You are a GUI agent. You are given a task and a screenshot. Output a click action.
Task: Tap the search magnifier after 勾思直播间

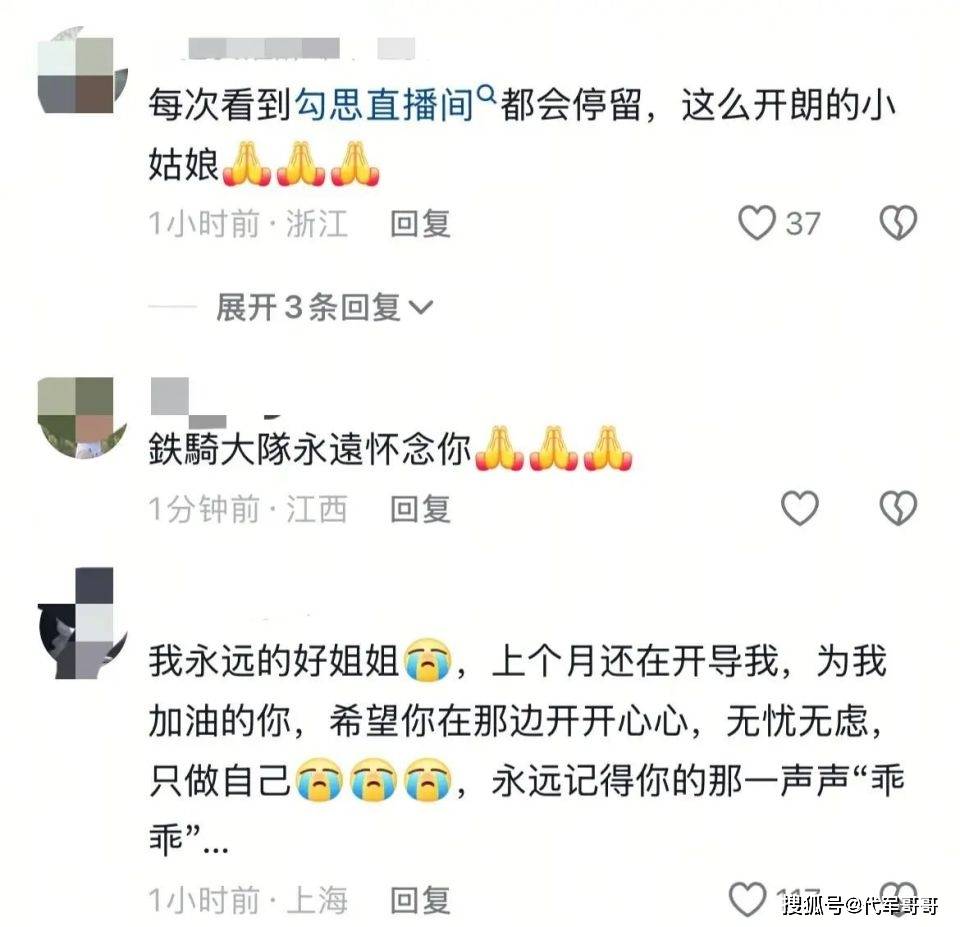click(486, 95)
